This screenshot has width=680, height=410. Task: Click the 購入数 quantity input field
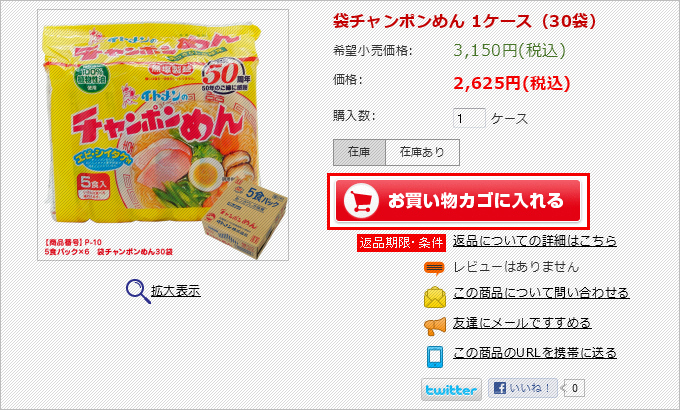pyautogui.click(x=469, y=118)
